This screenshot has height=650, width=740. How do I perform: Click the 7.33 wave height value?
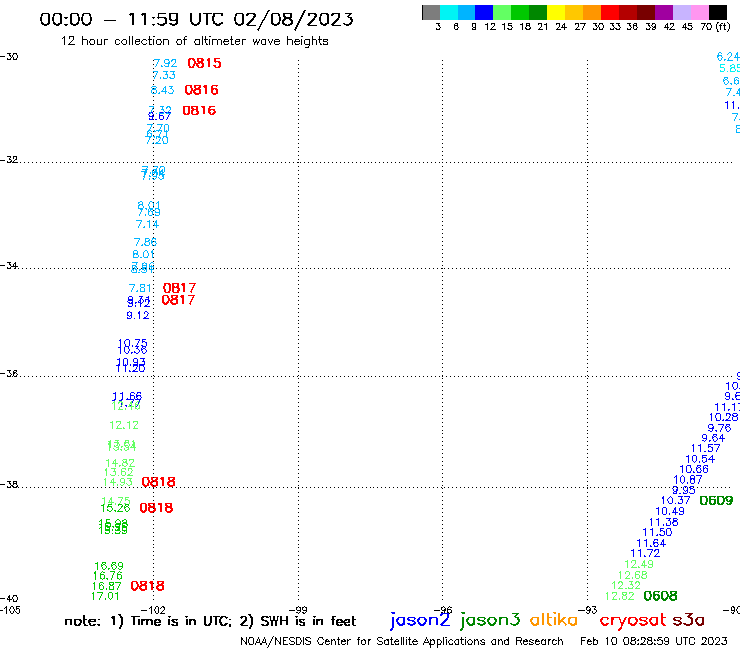pyautogui.click(x=164, y=76)
